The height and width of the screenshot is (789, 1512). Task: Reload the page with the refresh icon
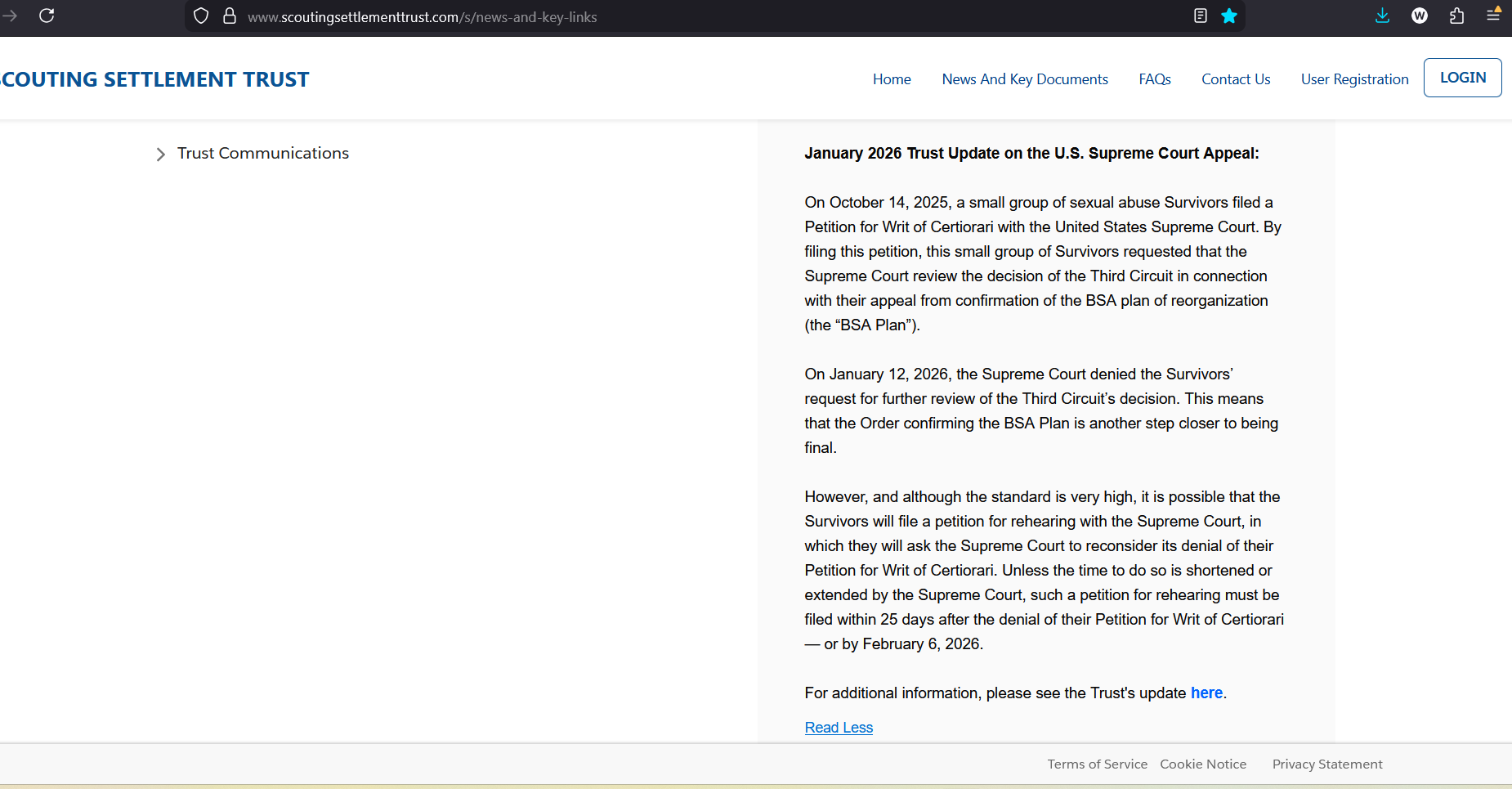[47, 16]
